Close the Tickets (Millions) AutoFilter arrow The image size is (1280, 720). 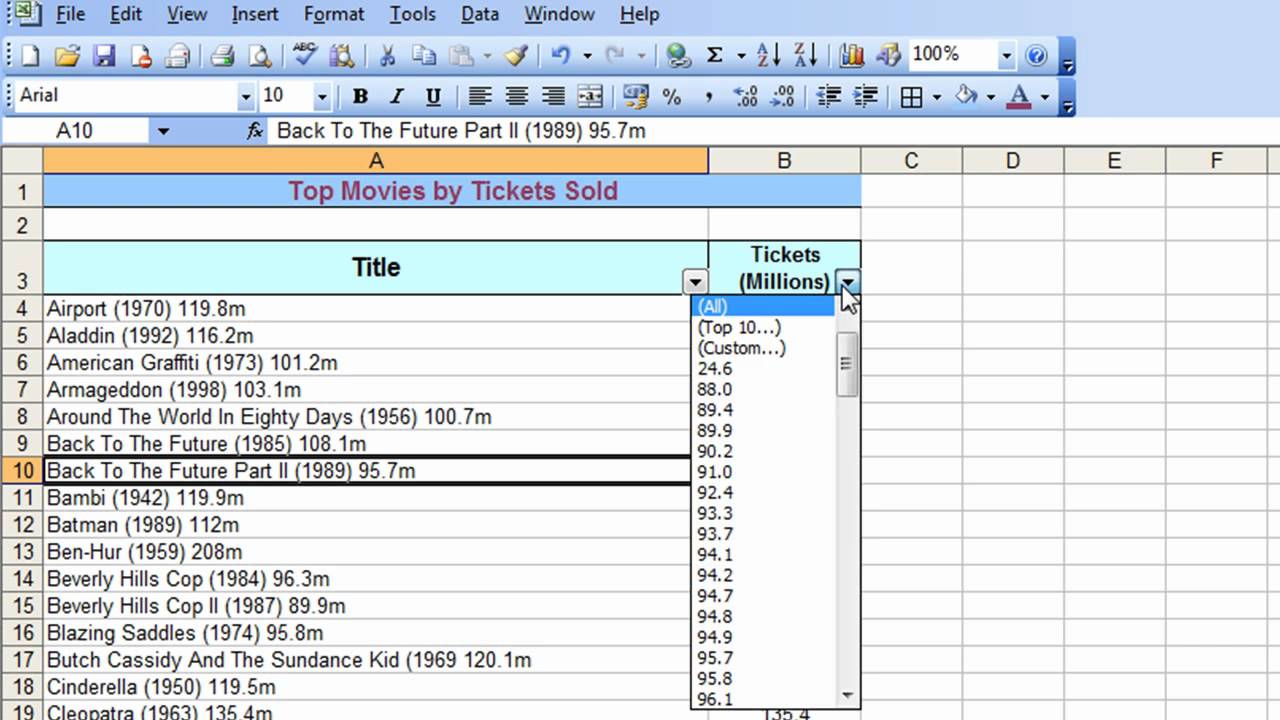[848, 283]
